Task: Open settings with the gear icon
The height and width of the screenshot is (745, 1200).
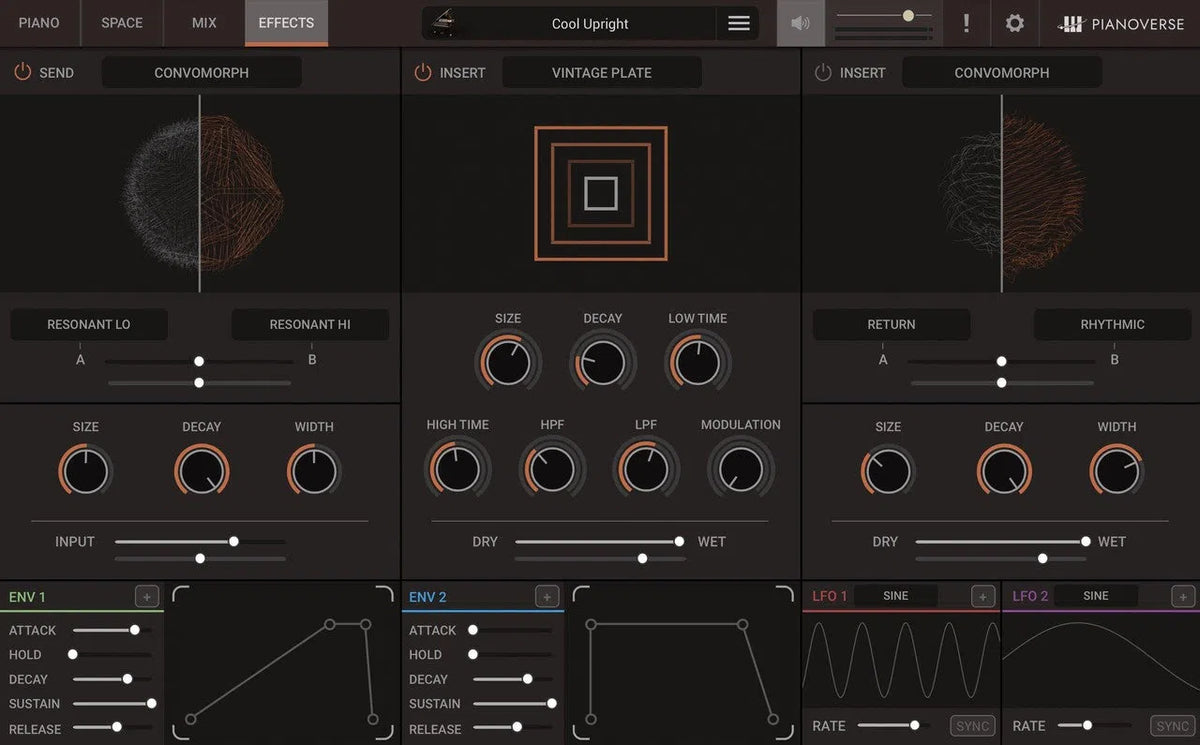Action: [1014, 23]
